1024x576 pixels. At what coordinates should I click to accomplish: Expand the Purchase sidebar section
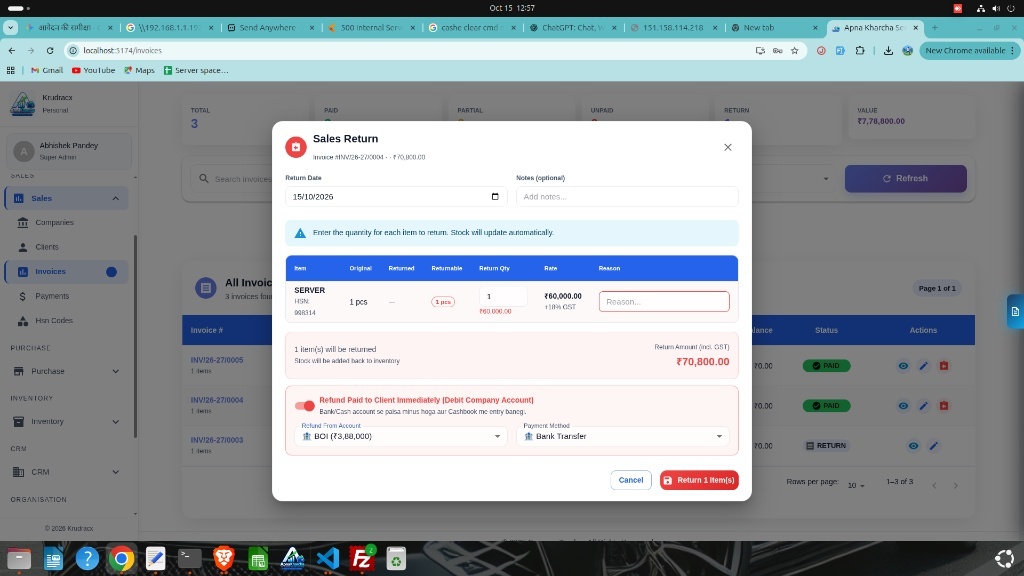116,372
